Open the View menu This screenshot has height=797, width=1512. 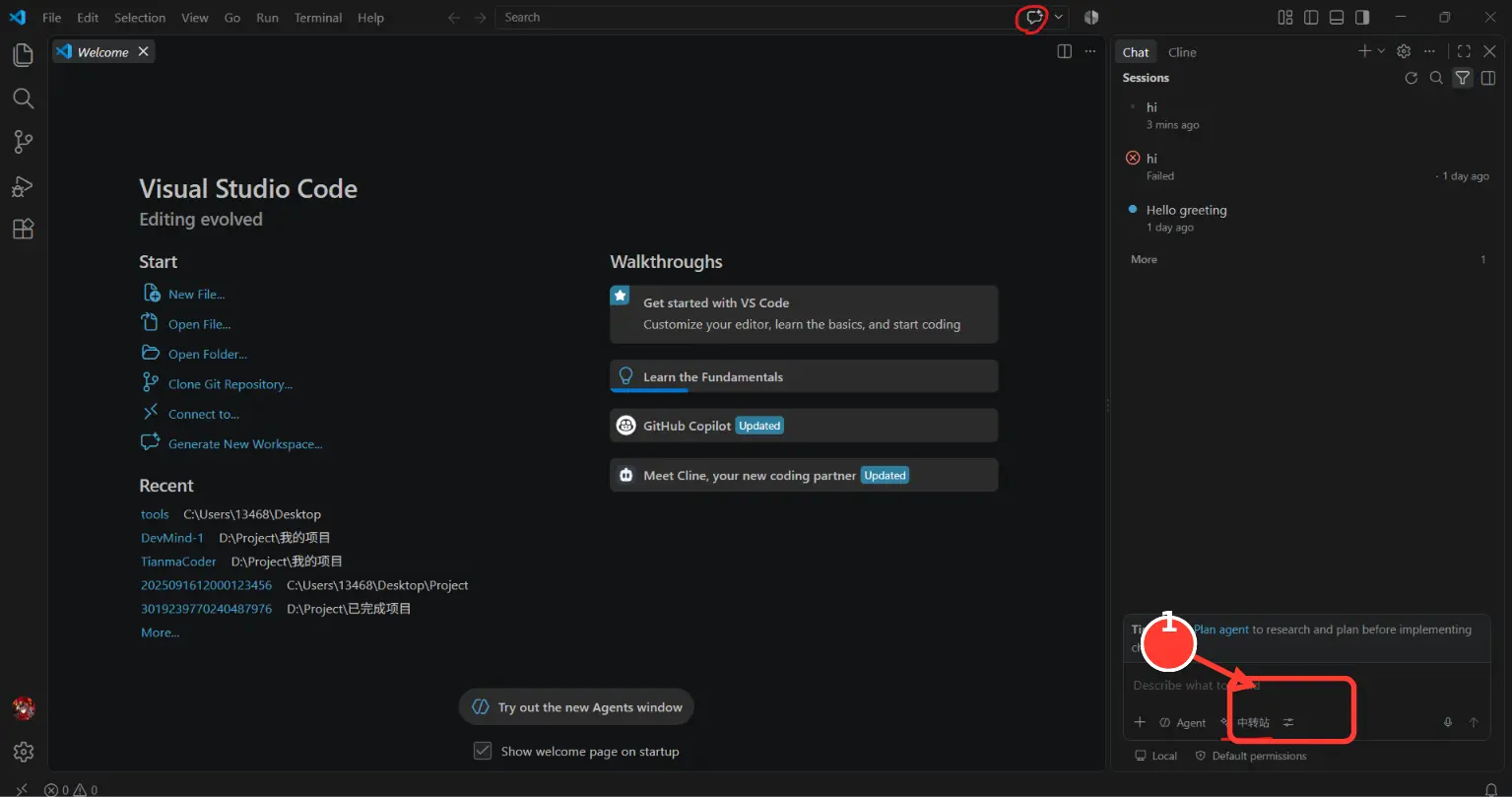[195, 17]
